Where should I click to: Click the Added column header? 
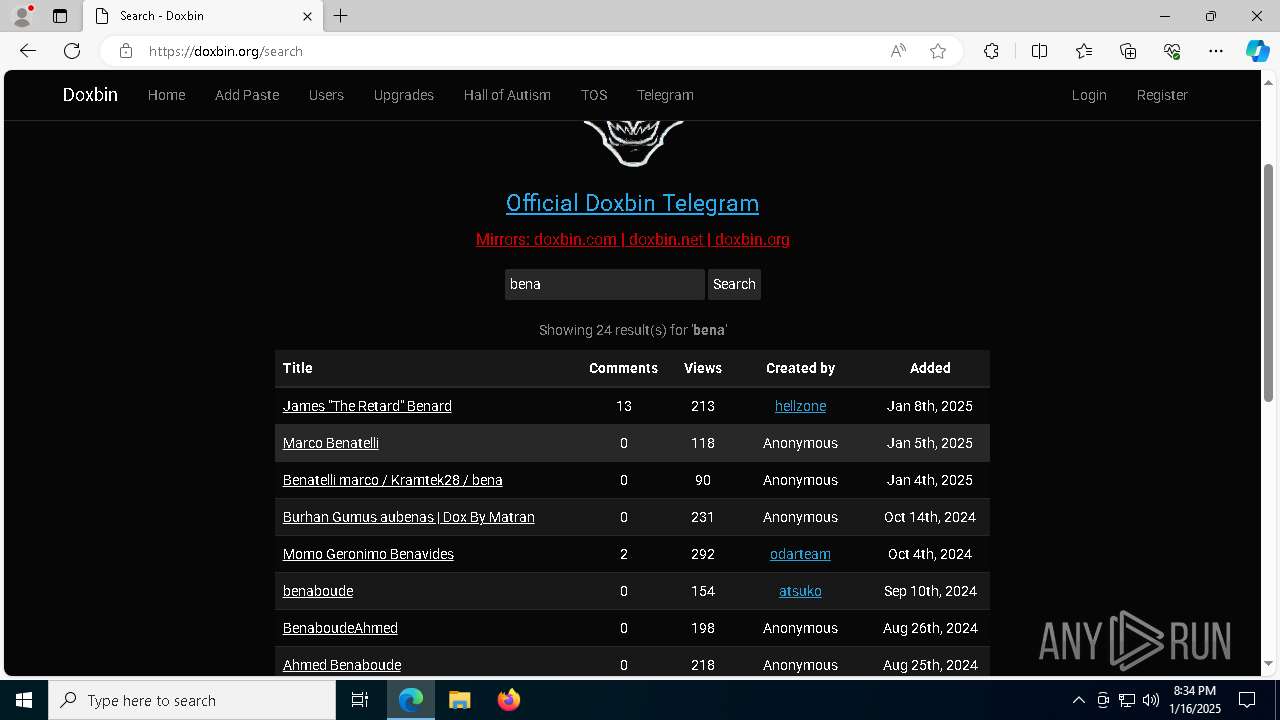click(930, 368)
